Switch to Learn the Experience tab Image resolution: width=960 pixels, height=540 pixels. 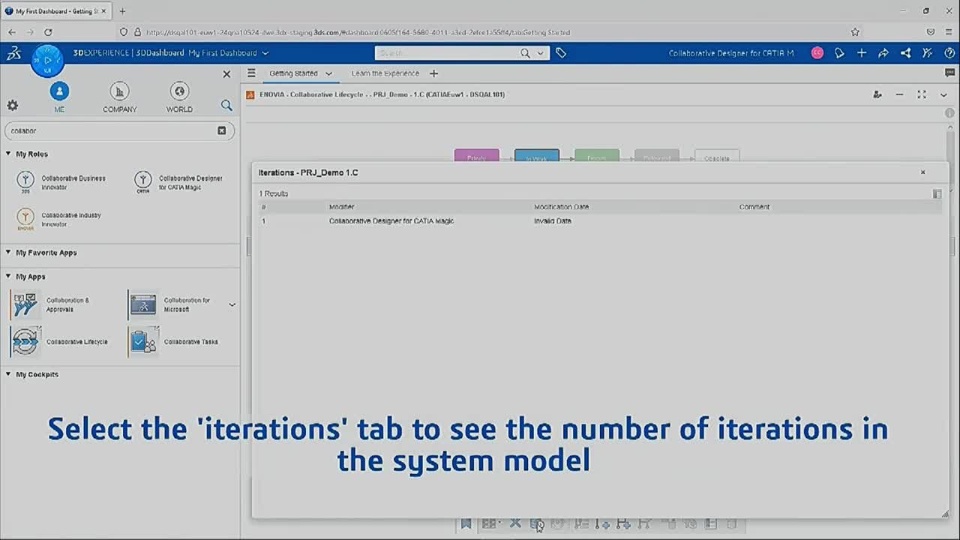[385, 73]
